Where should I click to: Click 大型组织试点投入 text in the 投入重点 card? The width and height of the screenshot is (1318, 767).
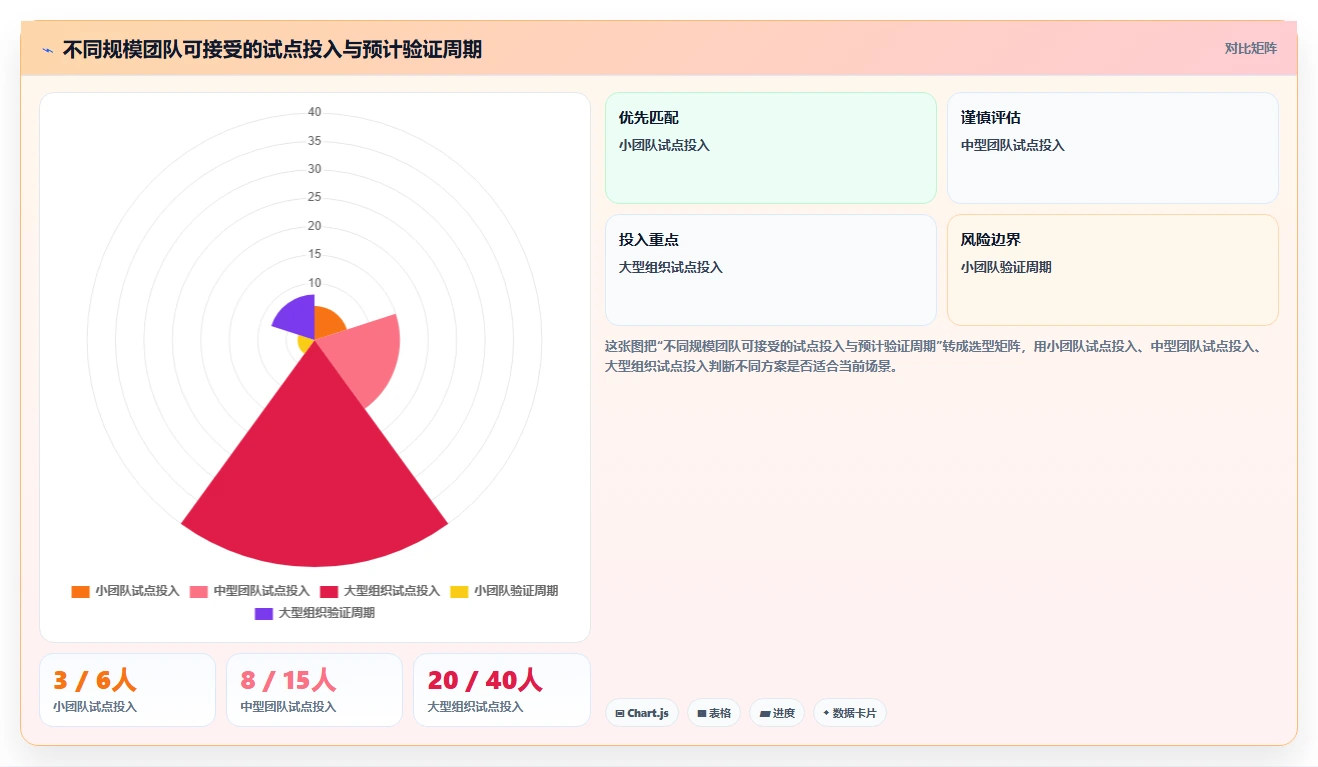(671, 267)
